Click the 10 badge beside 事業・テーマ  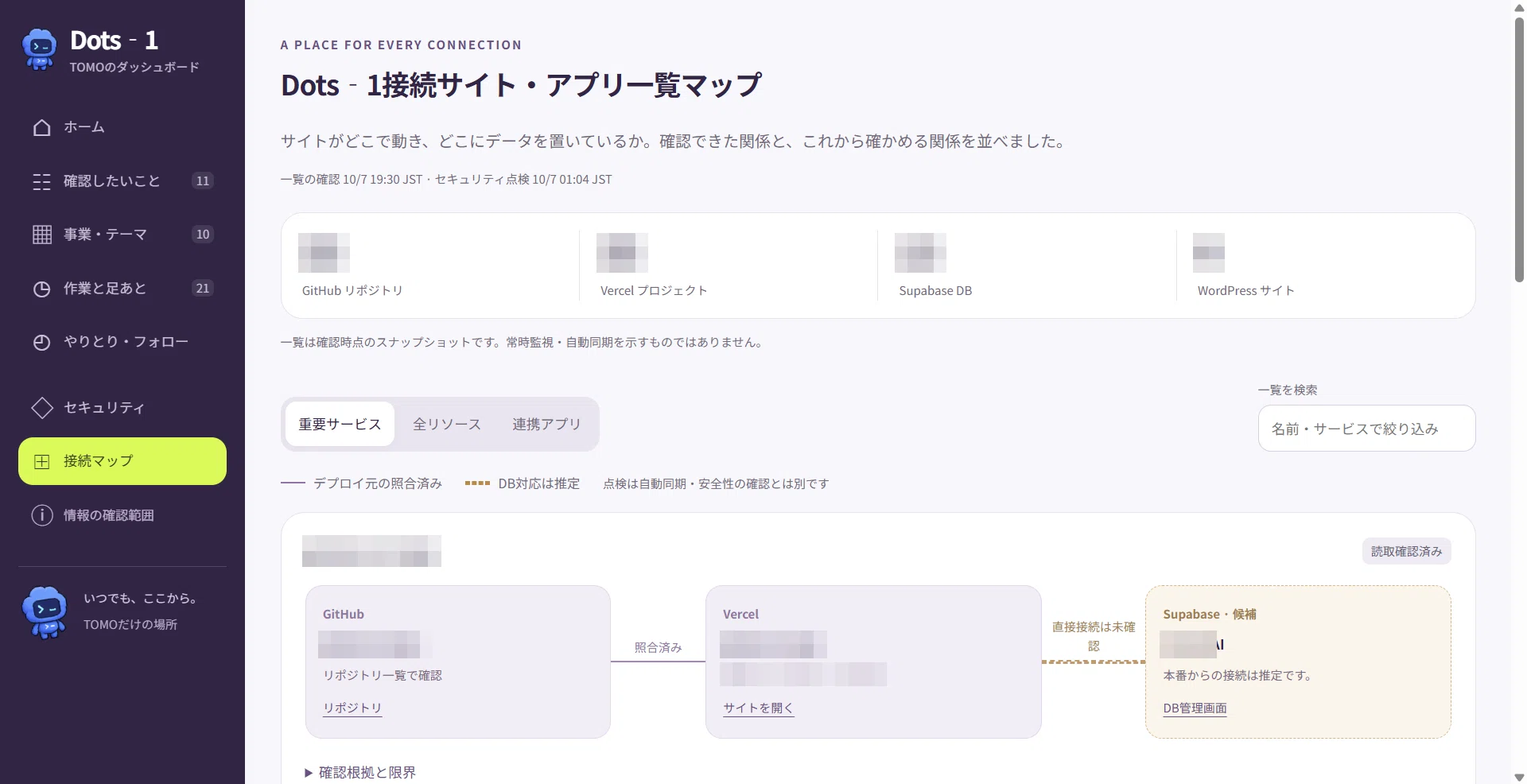203,235
